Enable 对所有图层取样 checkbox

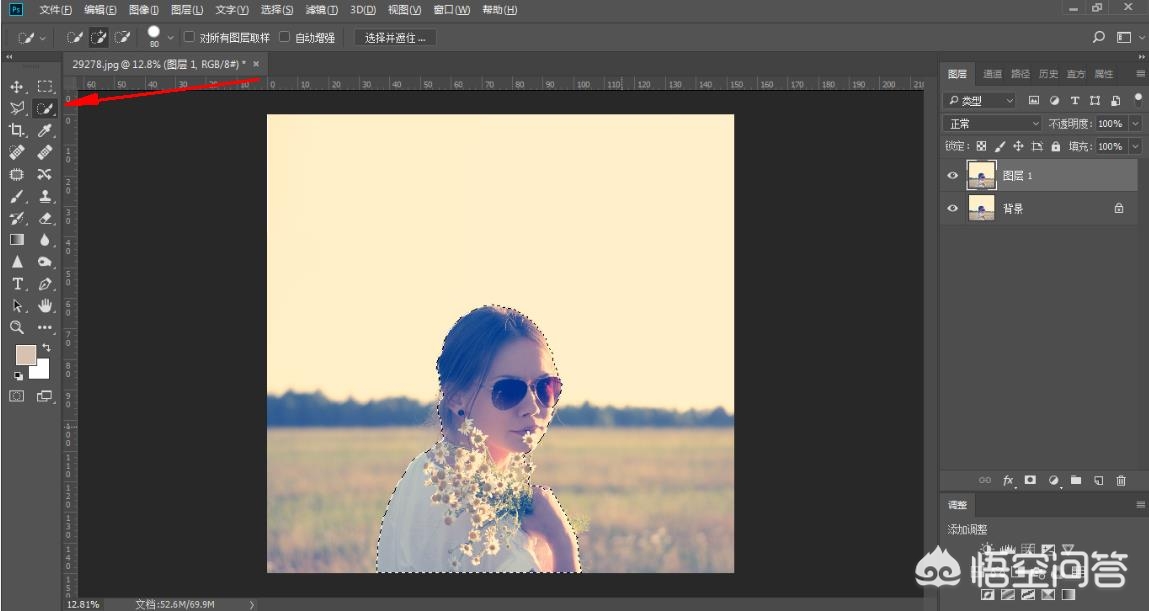click(x=190, y=38)
